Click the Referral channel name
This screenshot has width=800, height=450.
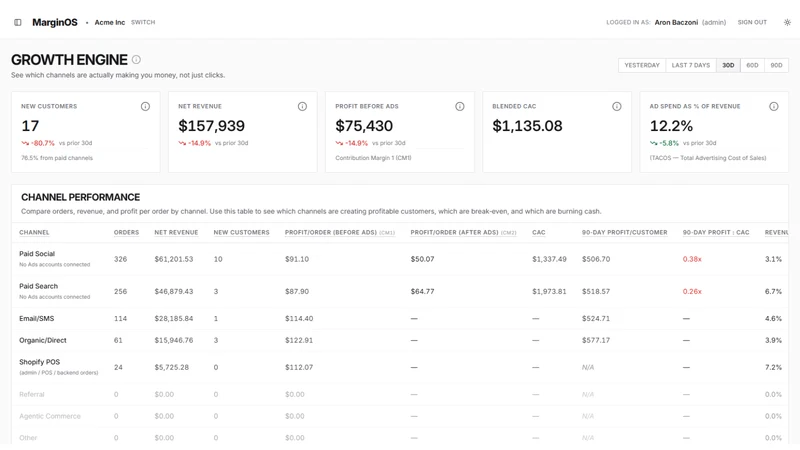pos(32,394)
